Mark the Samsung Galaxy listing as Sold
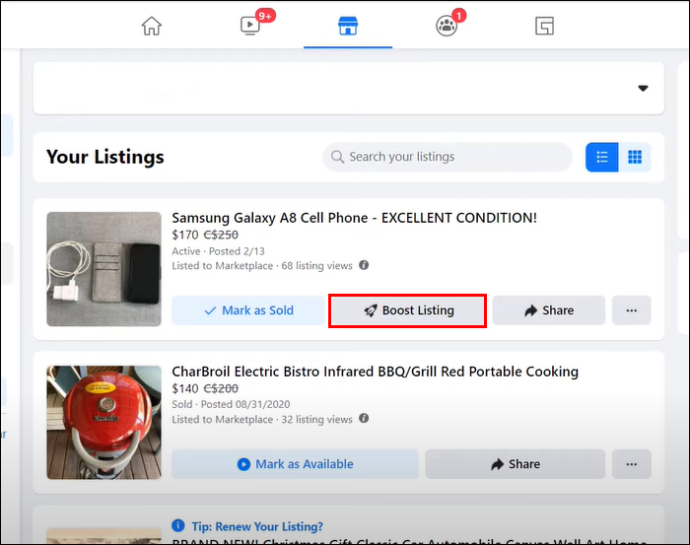This screenshot has height=545, width=690. click(x=248, y=310)
